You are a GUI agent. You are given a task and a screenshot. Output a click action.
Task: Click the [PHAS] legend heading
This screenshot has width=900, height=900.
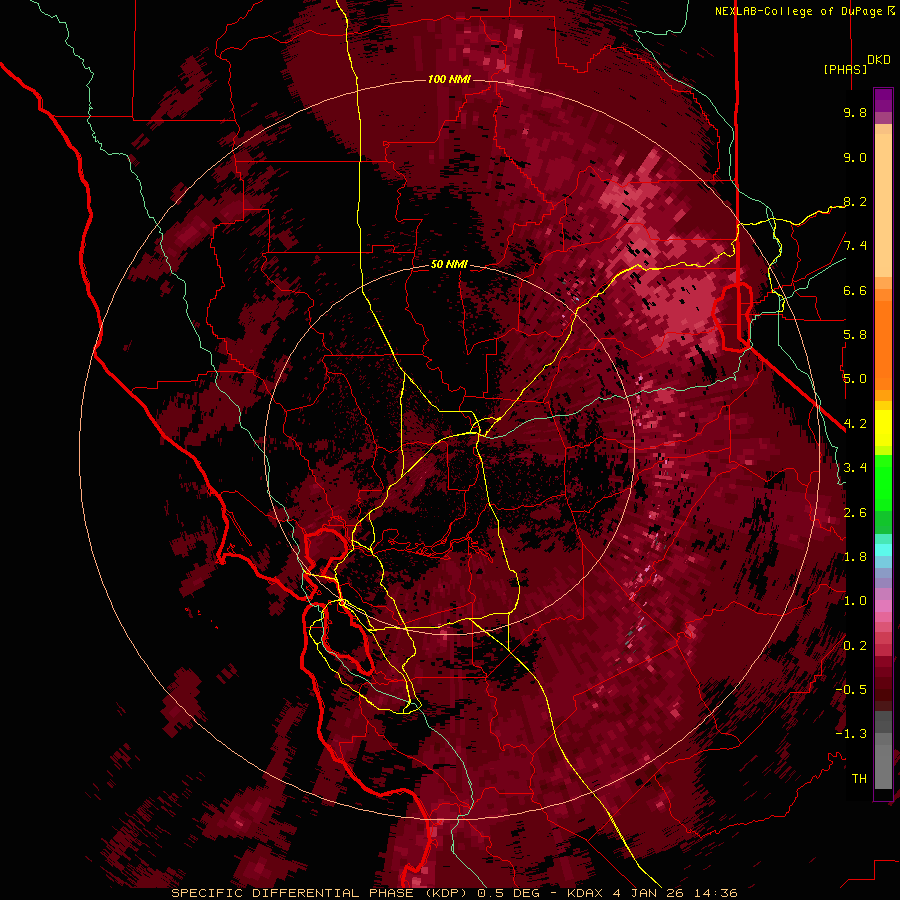[845, 69]
